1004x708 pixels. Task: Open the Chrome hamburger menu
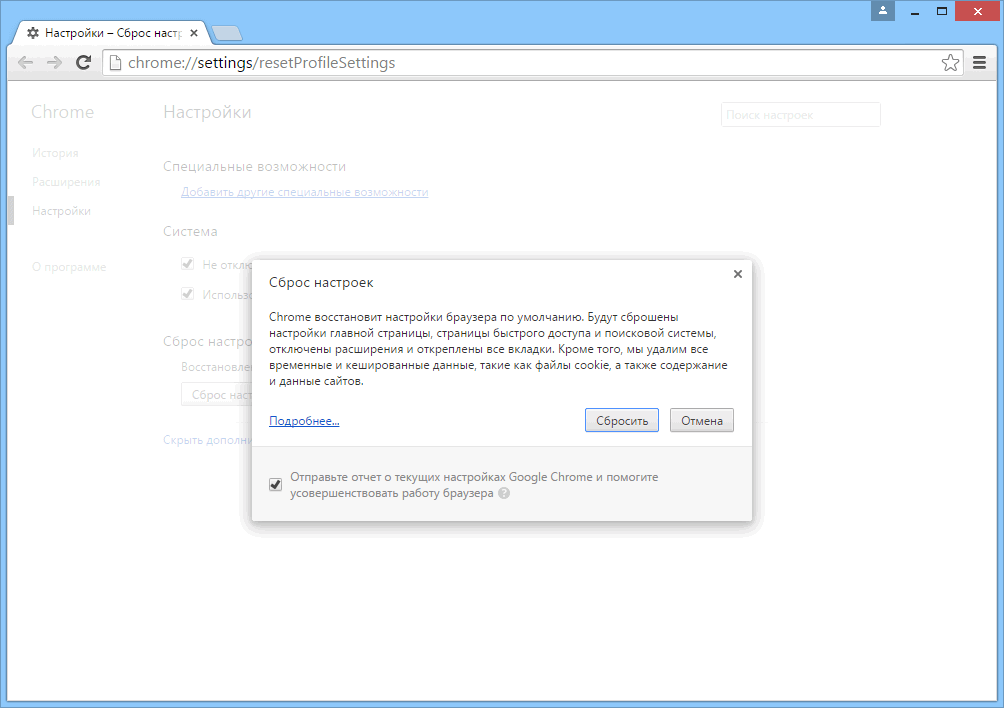pyautogui.click(x=979, y=63)
